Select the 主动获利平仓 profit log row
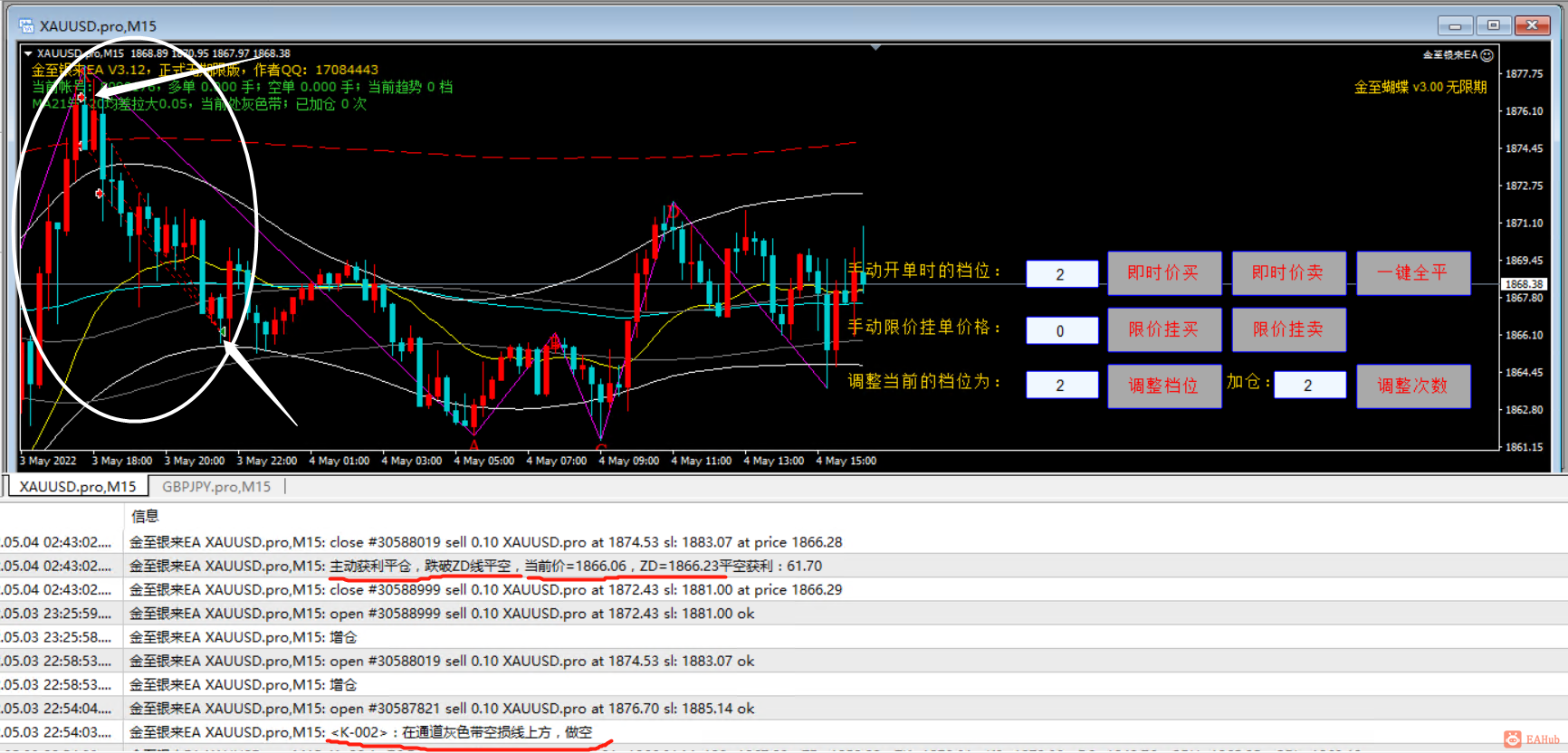 pos(784,566)
